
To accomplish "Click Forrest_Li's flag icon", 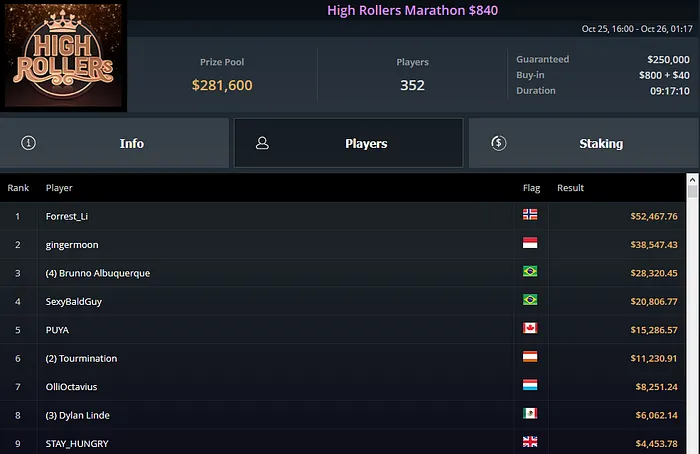I will 530,215.
